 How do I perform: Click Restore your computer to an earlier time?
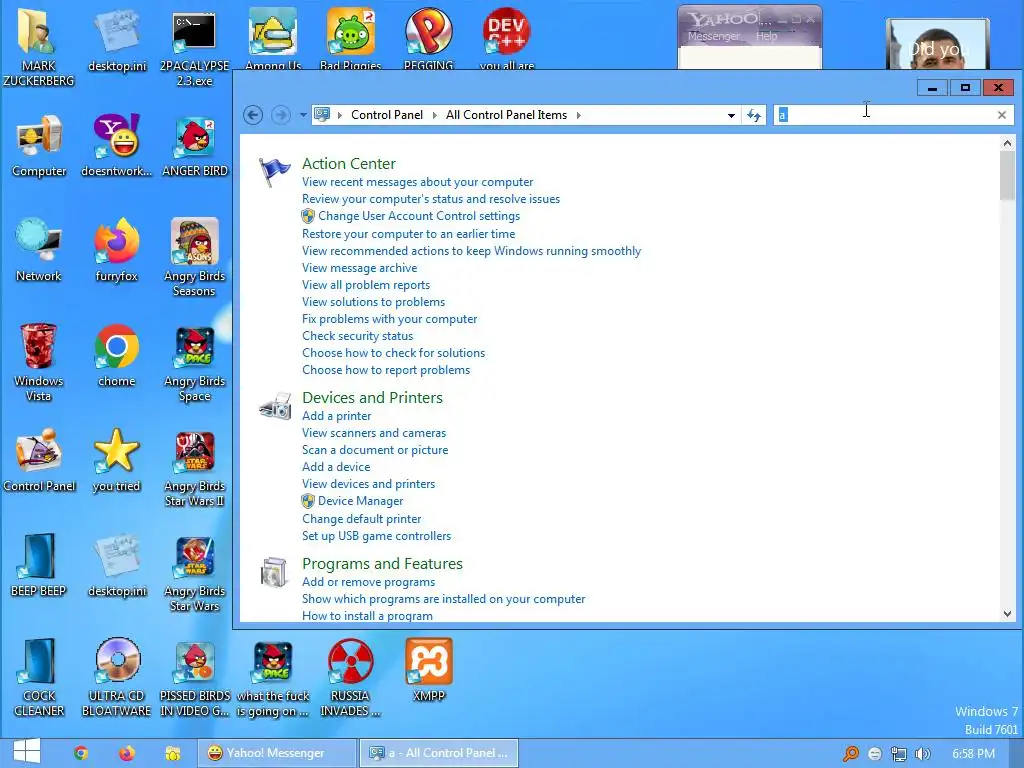pos(408,234)
